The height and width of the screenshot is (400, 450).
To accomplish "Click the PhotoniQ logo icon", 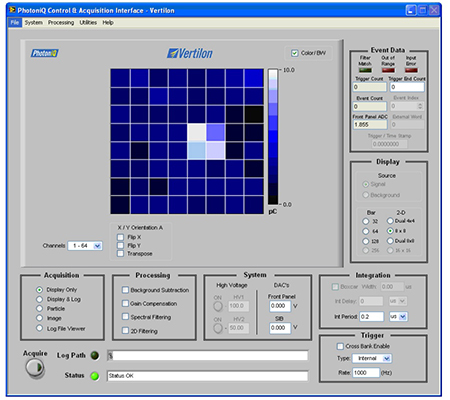I will [45, 53].
